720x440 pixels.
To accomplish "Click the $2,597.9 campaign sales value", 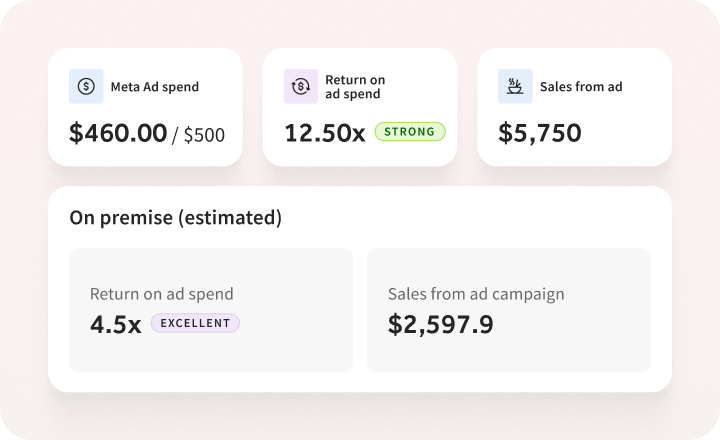I will tap(440, 325).
